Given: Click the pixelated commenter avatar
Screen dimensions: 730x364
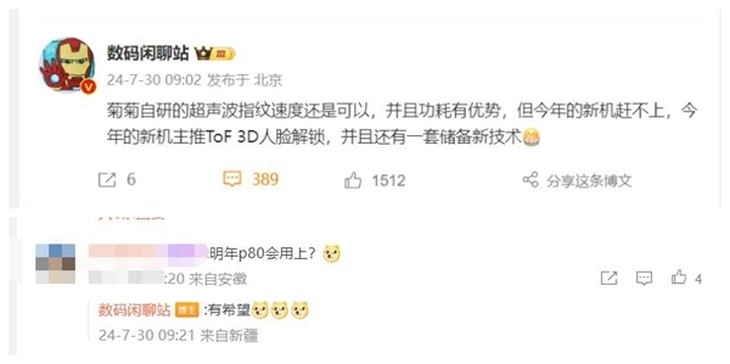Looking at the screenshot, I should pos(55,264).
